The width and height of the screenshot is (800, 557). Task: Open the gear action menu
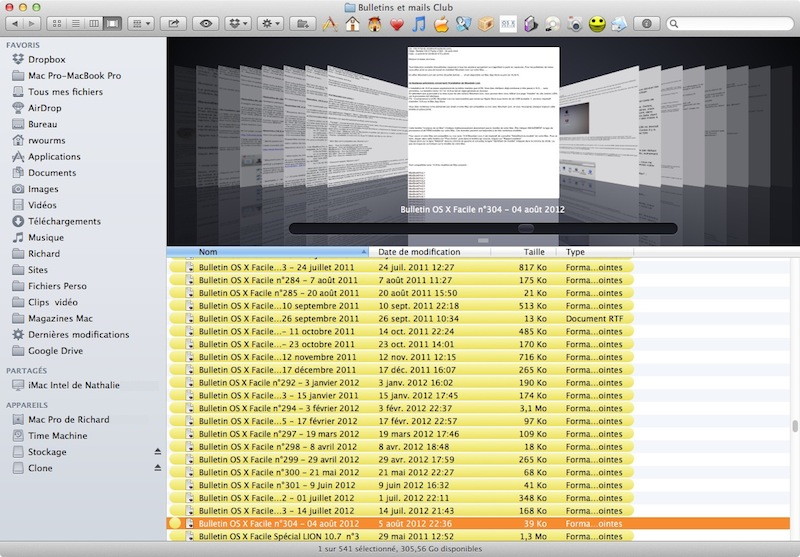[270, 23]
